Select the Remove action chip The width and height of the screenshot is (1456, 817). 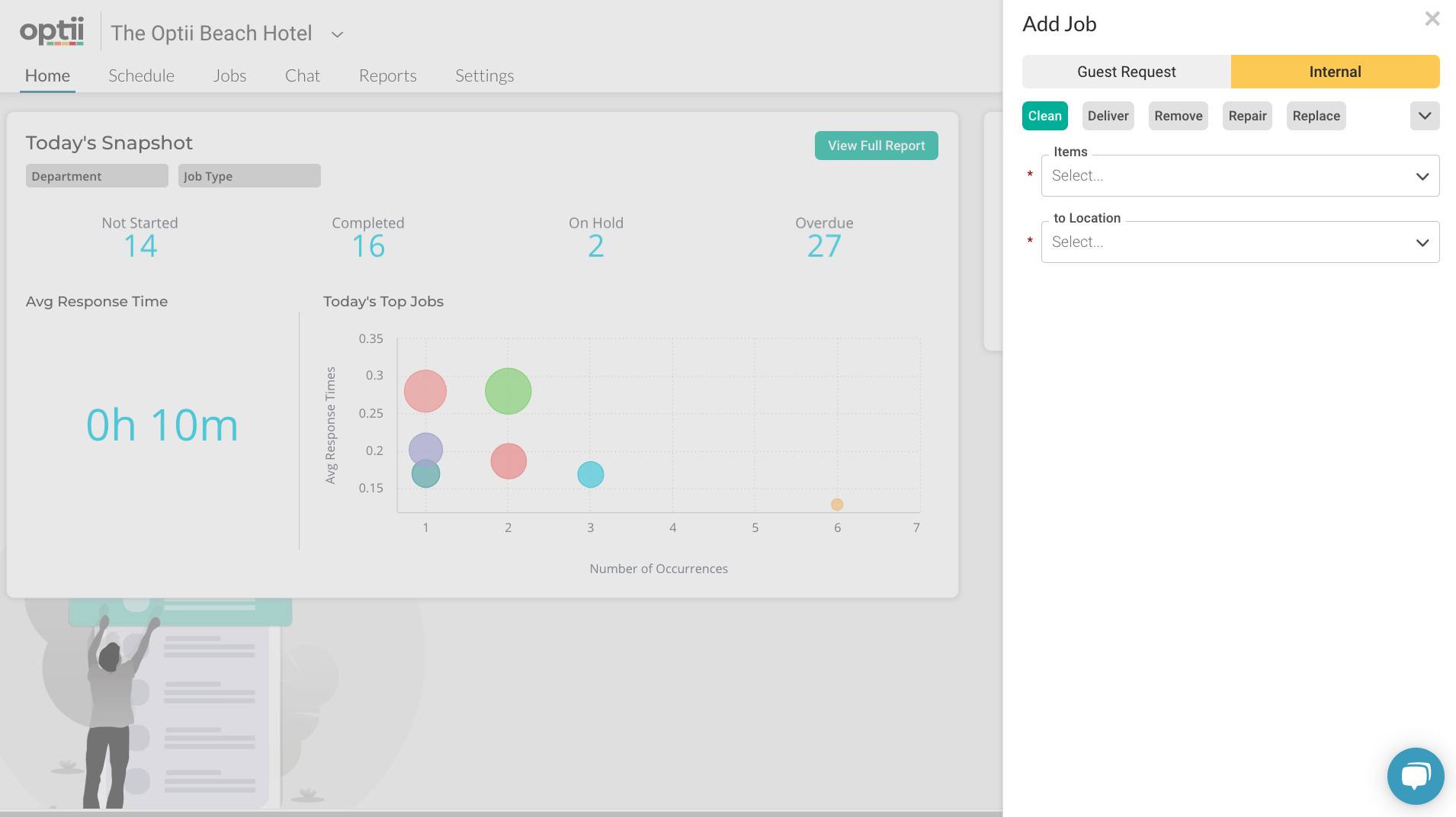1178,116
